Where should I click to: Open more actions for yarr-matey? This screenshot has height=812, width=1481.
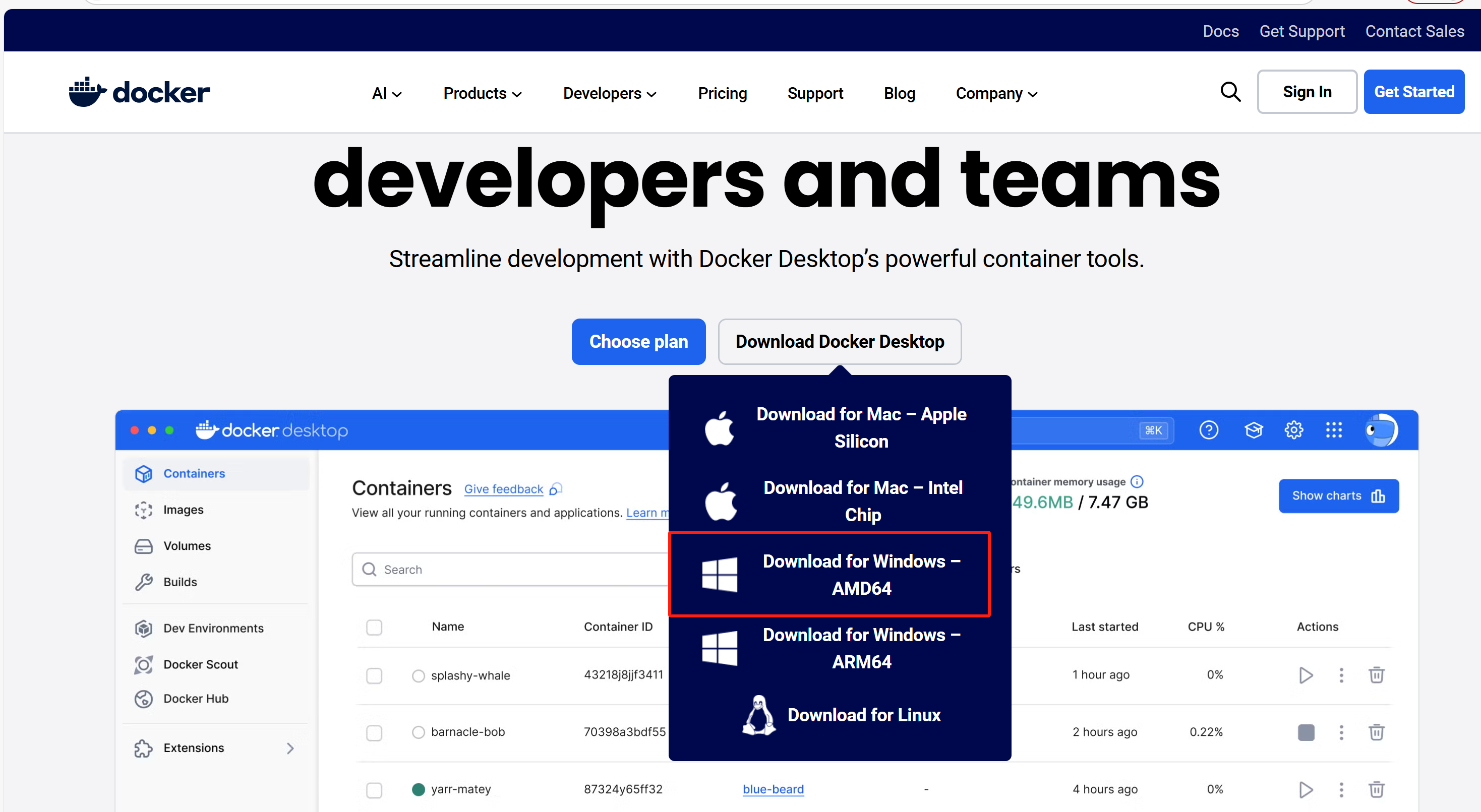[1341, 790]
